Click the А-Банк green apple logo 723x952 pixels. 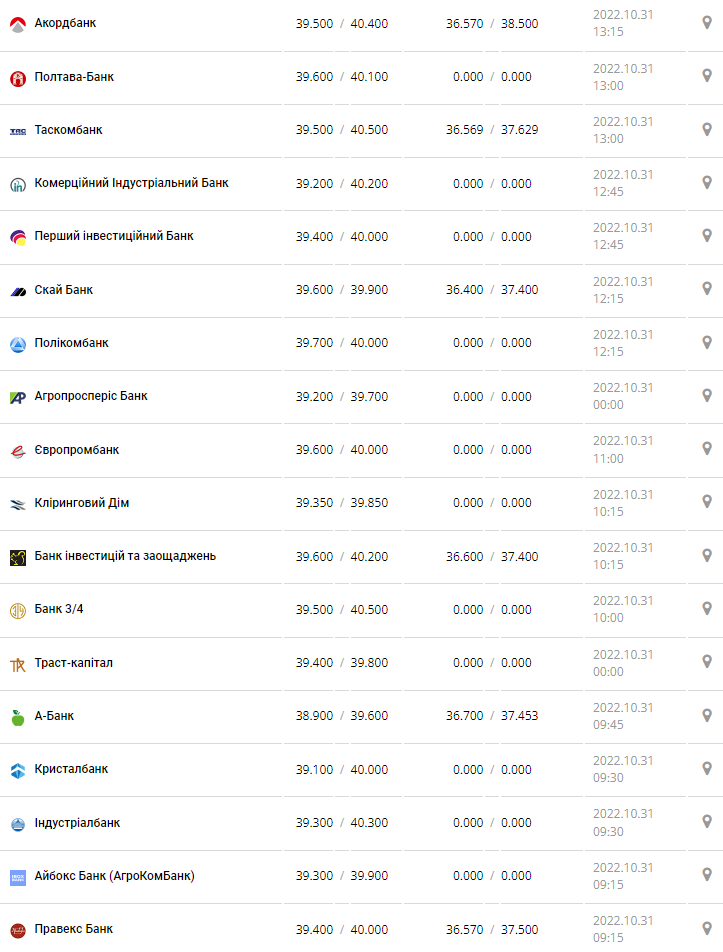pos(17,717)
